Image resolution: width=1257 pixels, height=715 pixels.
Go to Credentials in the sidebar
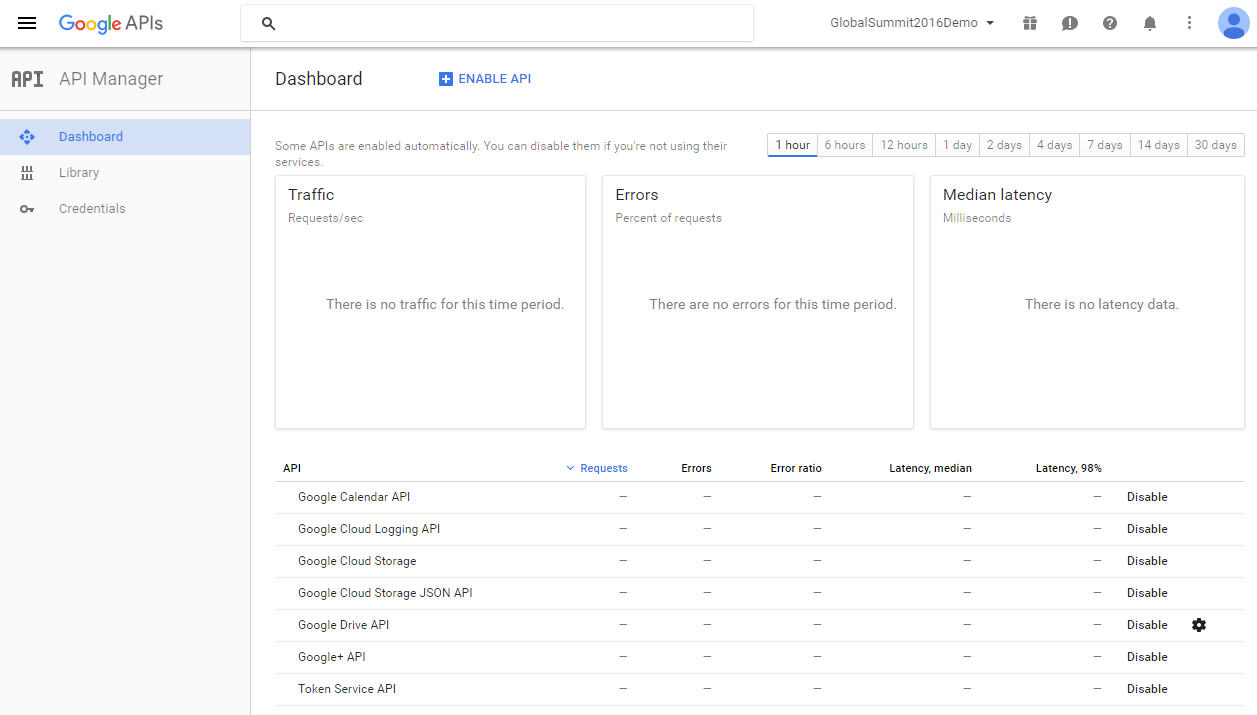92,209
